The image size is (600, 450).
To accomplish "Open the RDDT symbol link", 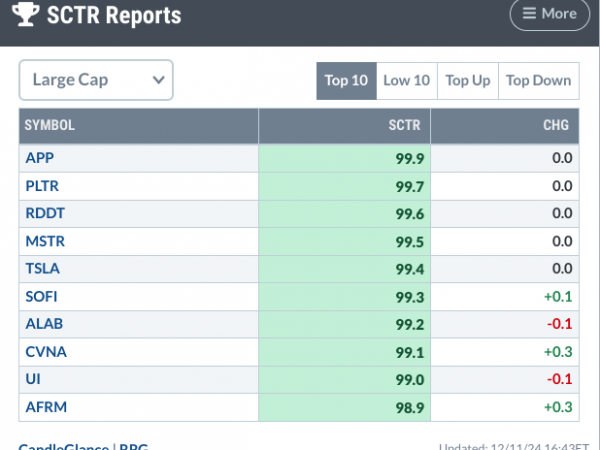I will [x=45, y=213].
